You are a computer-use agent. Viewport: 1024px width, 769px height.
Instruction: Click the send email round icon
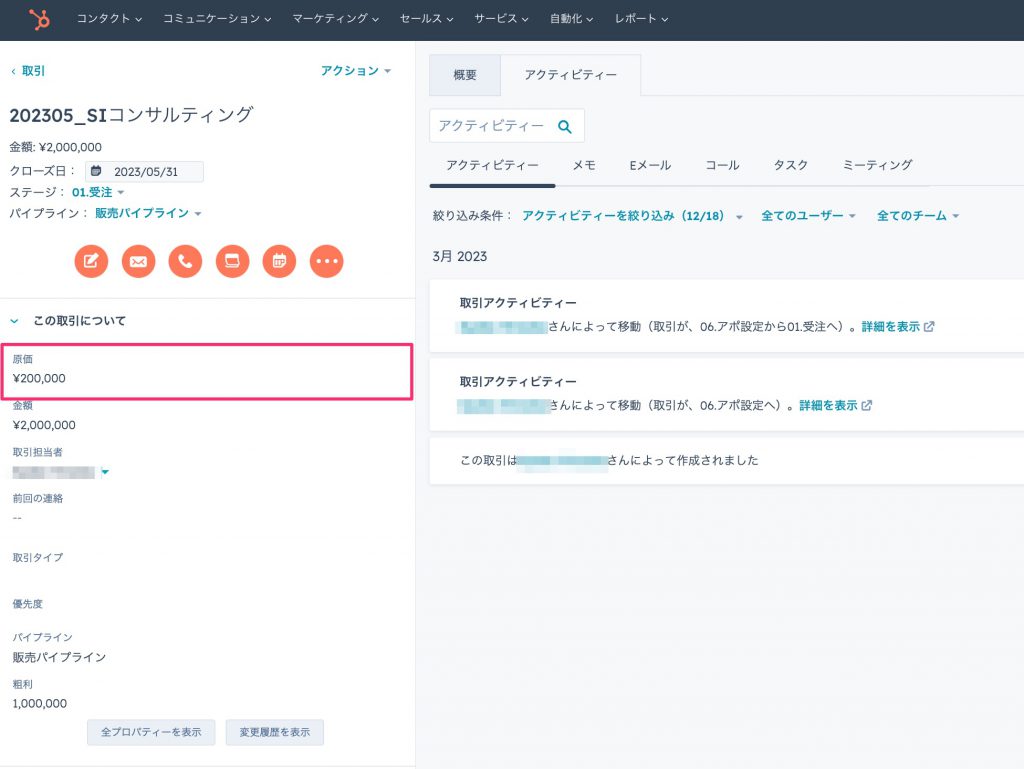click(x=138, y=261)
